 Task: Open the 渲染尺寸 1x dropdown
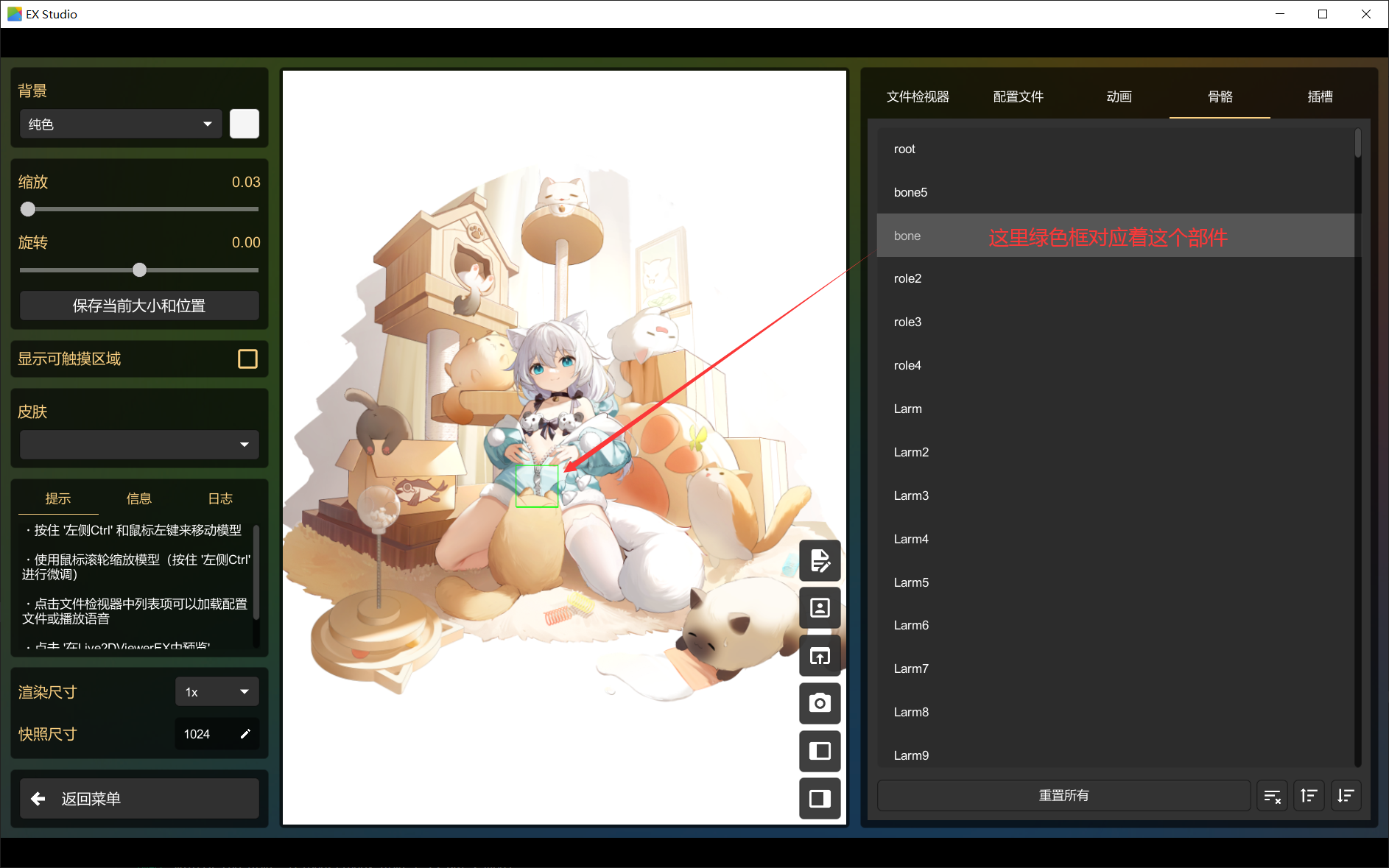click(217, 691)
